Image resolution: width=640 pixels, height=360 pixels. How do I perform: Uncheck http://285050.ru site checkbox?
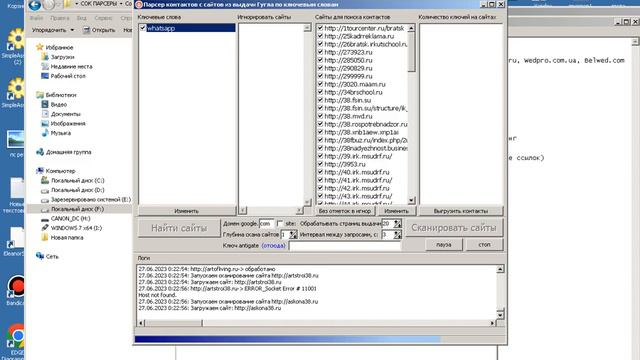coord(320,60)
